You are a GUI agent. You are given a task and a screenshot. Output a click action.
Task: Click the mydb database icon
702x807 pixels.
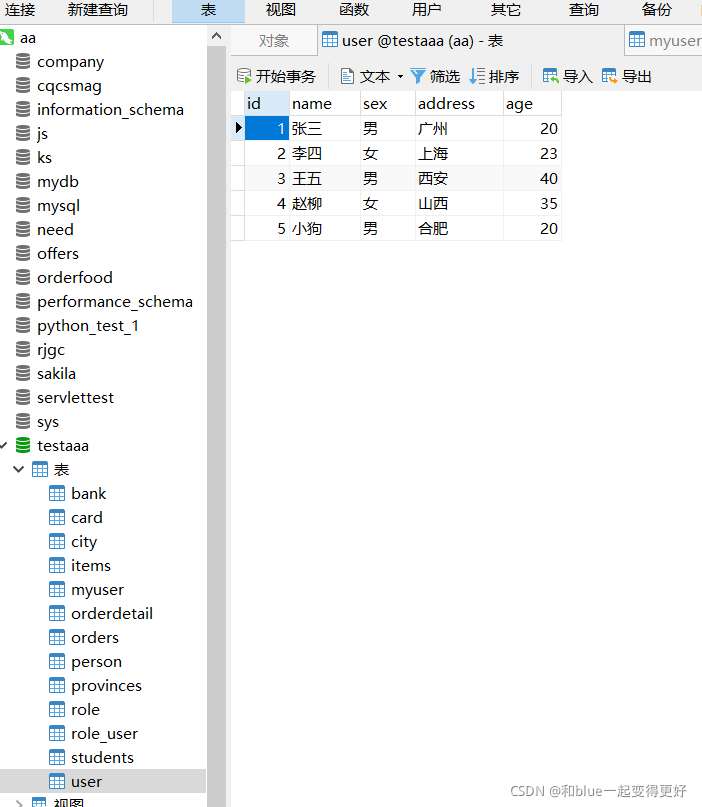(x=23, y=182)
